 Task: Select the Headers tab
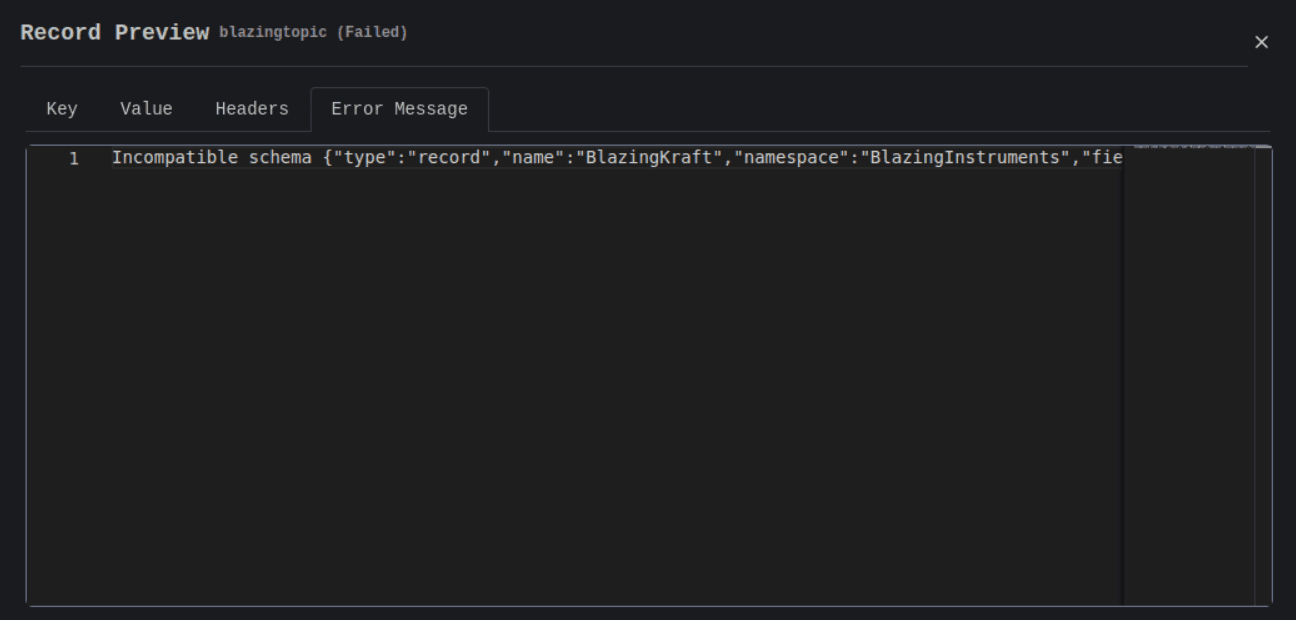(x=251, y=109)
